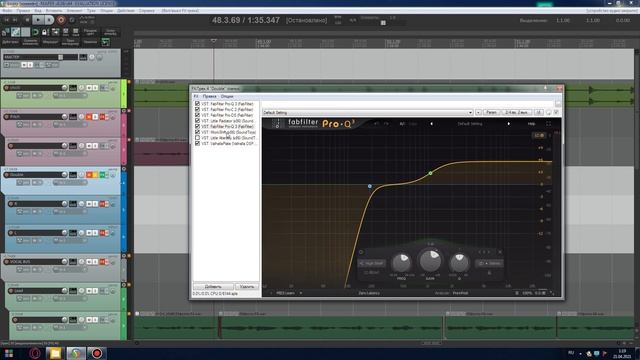Screen dimensions: 640x360
Task: Toggle Pro-Q 3 full screen mode
Action: 548,124
